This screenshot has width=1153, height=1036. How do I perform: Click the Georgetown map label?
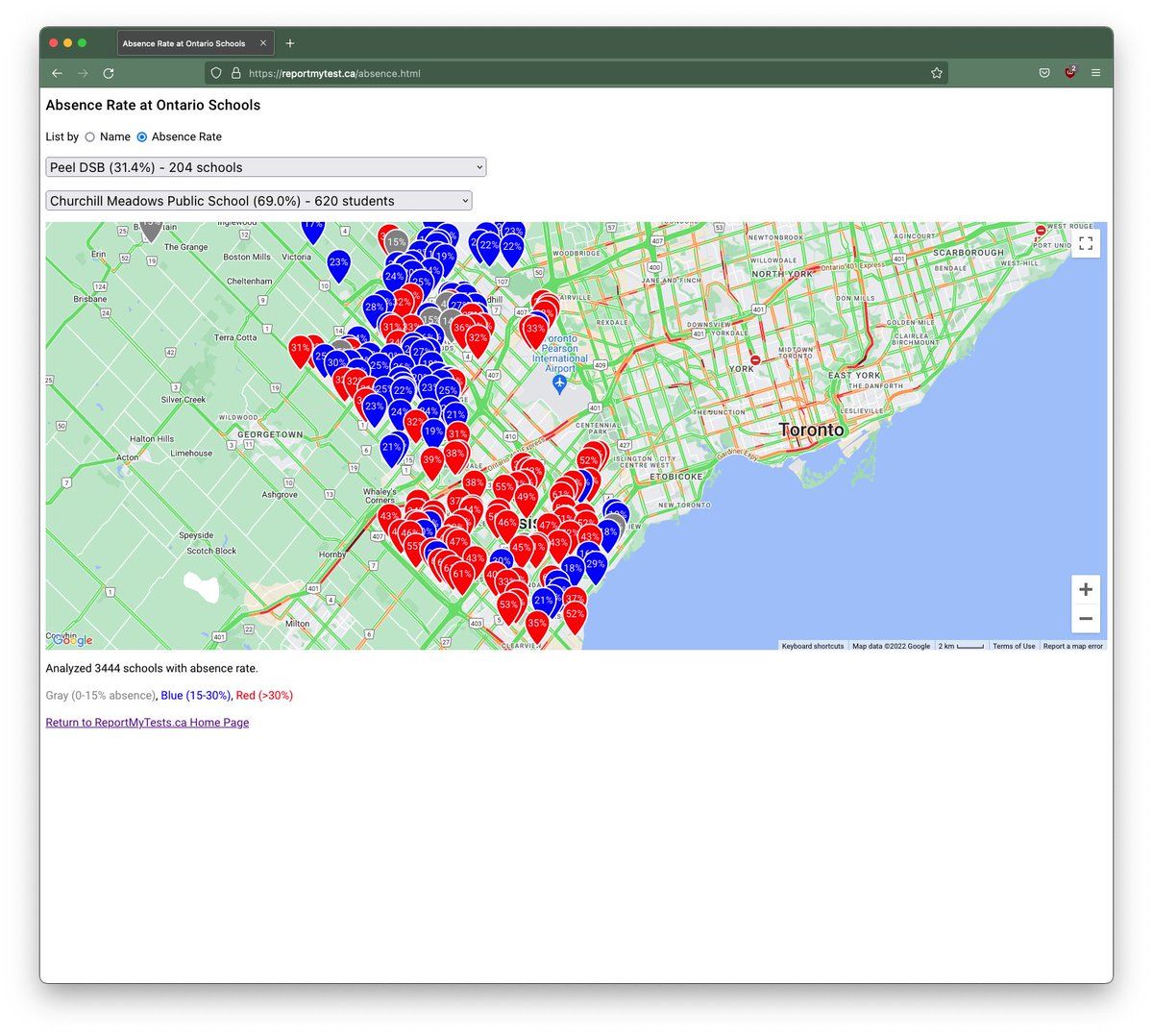[270, 434]
